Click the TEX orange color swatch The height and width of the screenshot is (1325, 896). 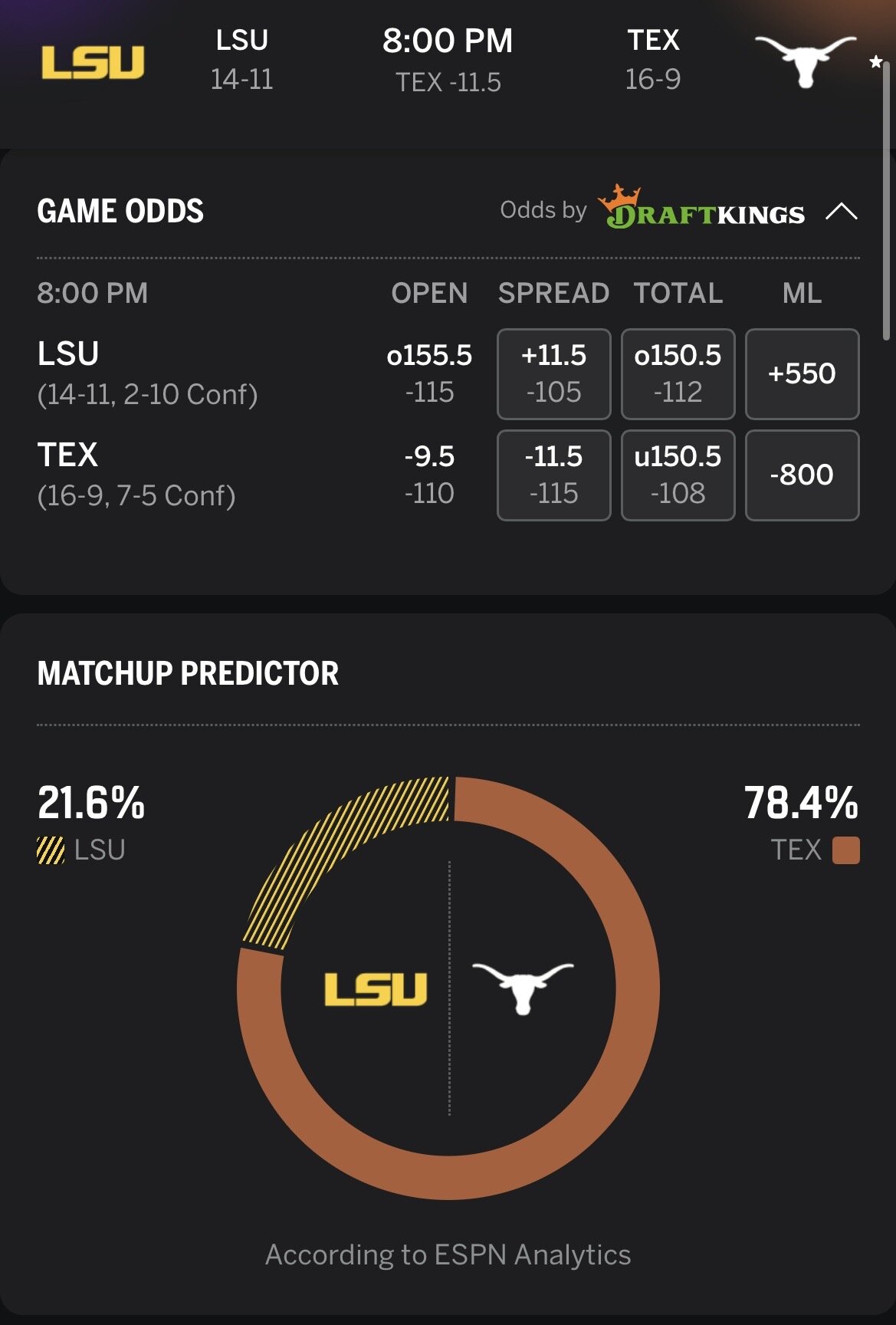(845, 850)
